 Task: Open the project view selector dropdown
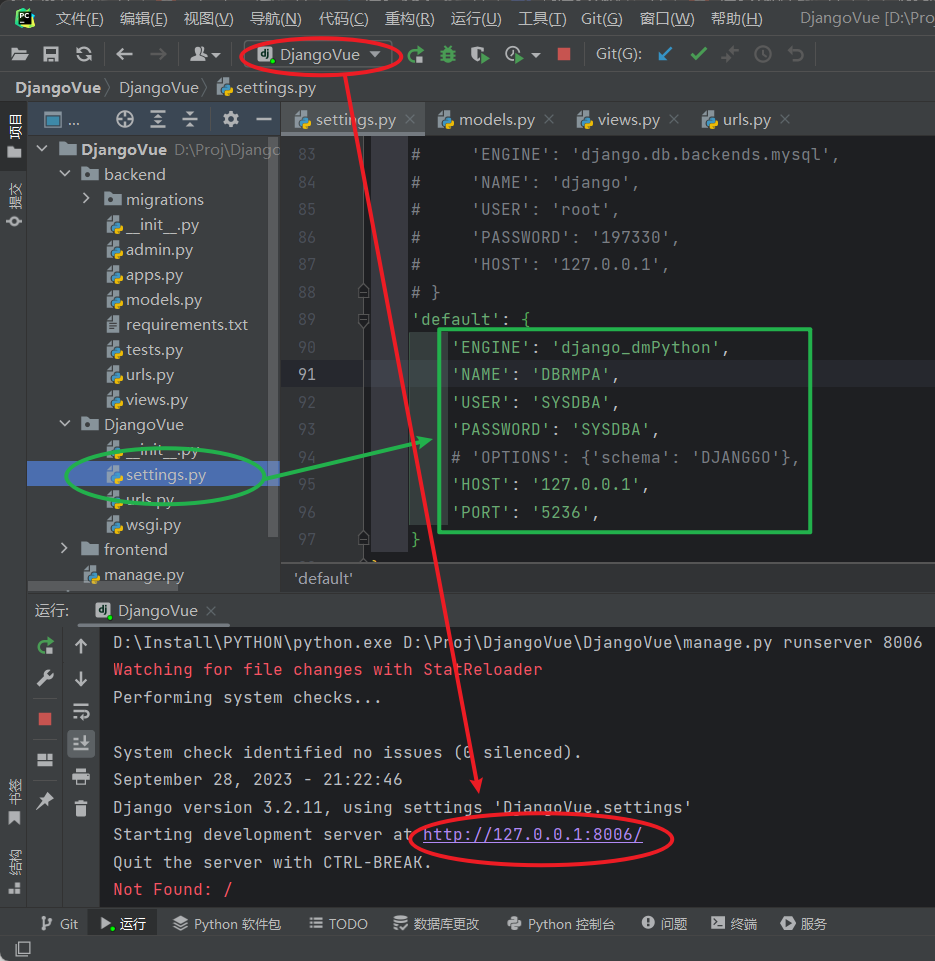pos(62,120)
